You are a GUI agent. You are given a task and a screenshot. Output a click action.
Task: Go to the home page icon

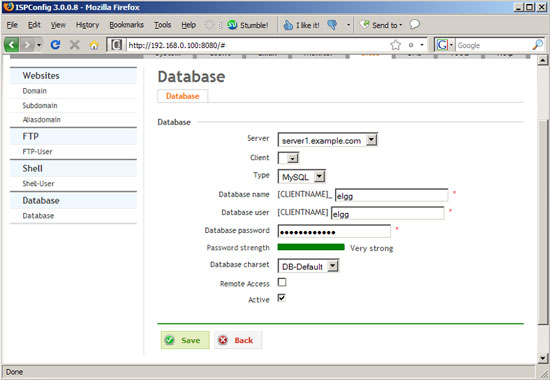pyautogui.click(x=94, y=45)
